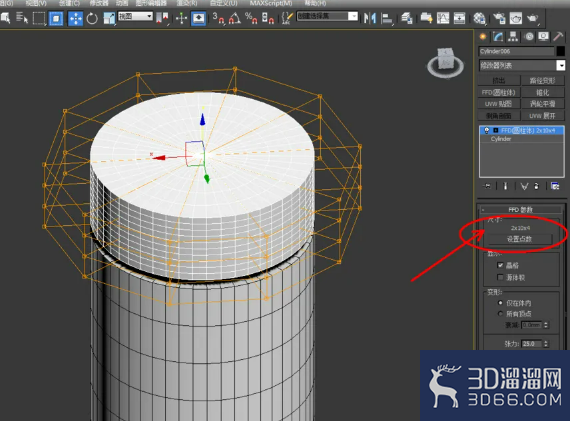Viewport: 570px width, 421px height.
Task: Click the 挤出 (Extrude) modifier button
Action: coord(499,80)
